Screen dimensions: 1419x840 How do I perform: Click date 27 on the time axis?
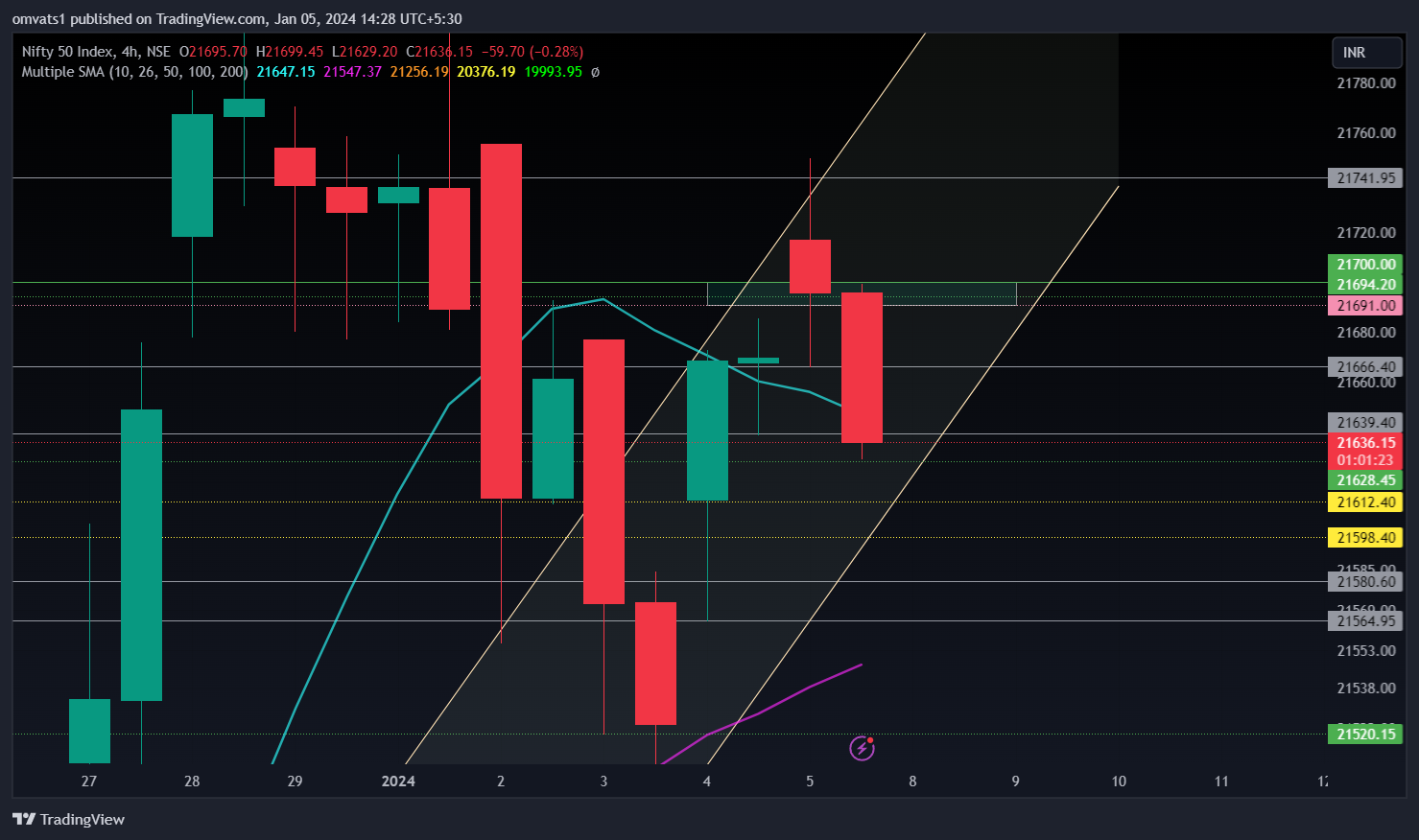[89, 782]
